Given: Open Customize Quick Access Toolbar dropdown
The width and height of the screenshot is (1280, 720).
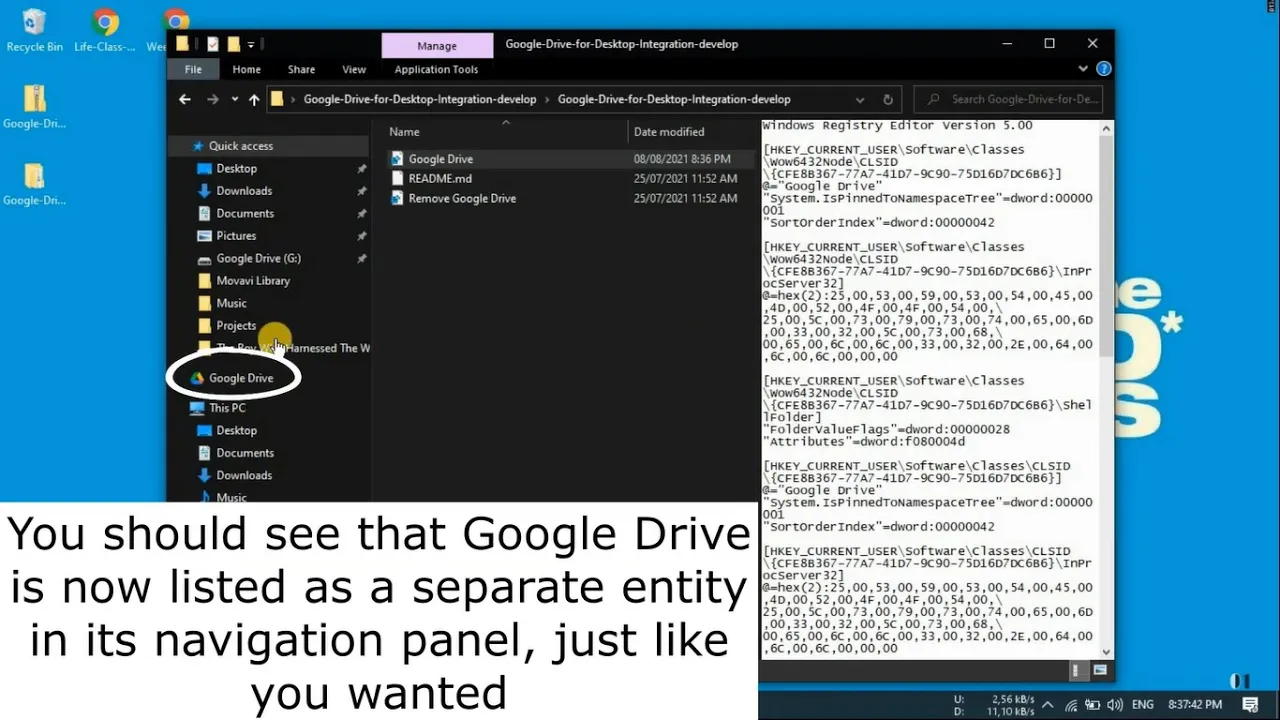Looking at the screenshot, I should pos(251,45).
